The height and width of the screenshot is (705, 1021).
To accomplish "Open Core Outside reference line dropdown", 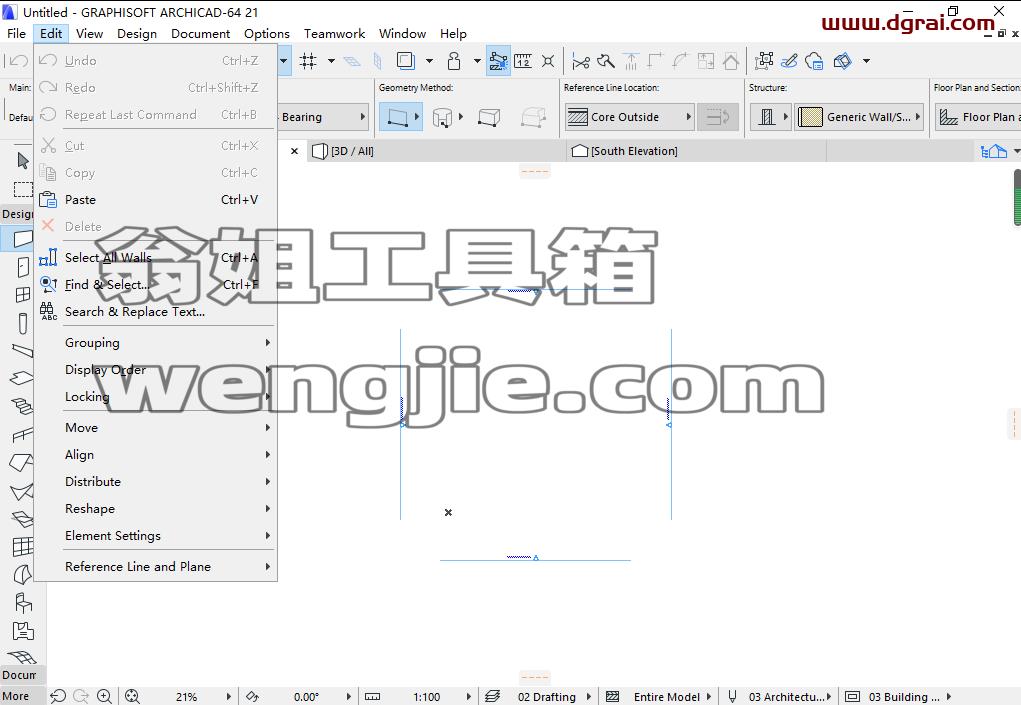I will (628, 117).
